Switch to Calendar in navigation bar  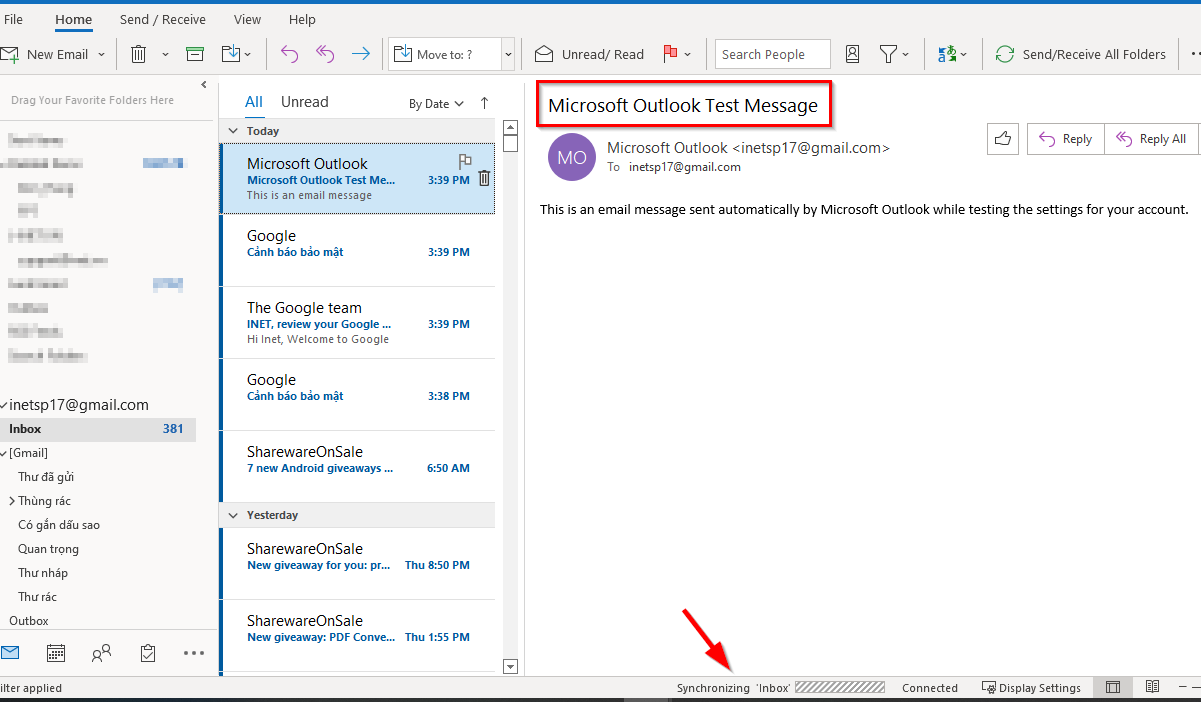56,653
